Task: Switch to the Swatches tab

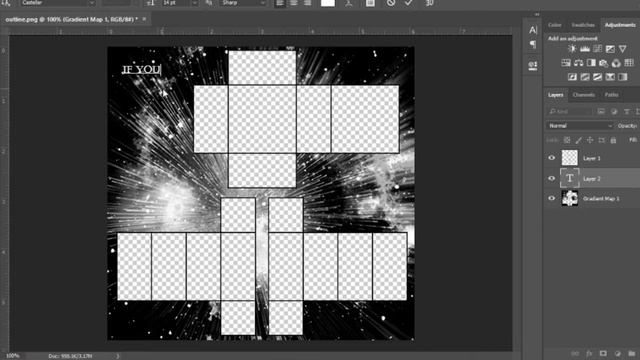Action: [x=583, y=25]
